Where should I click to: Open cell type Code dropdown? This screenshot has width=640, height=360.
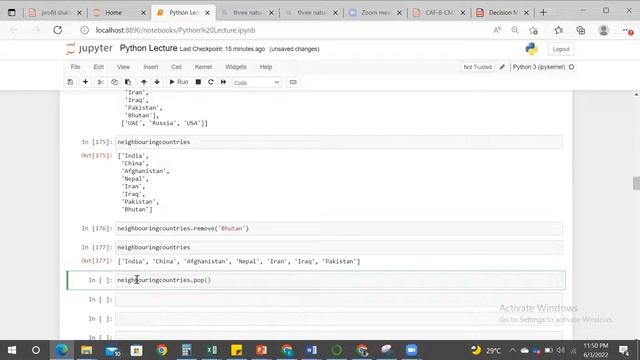(x=257, y=82)
